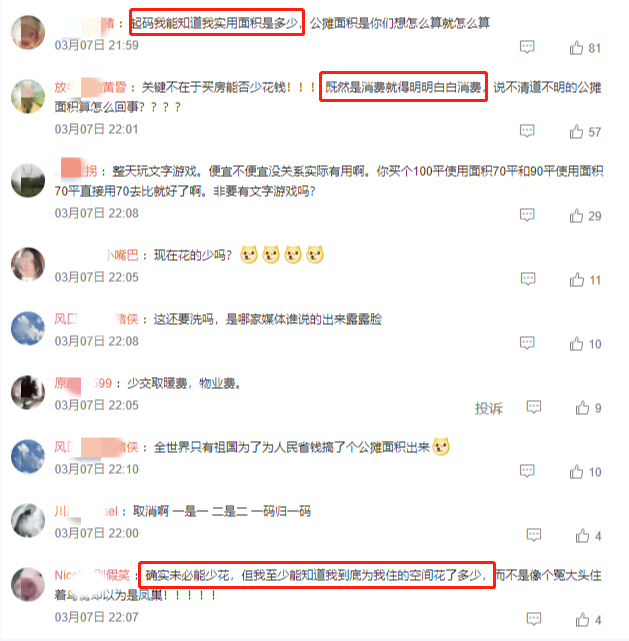This screenshot has width=629, height=641.
Task: Open reply on the 22:01 comment
Action: [527, 131]
